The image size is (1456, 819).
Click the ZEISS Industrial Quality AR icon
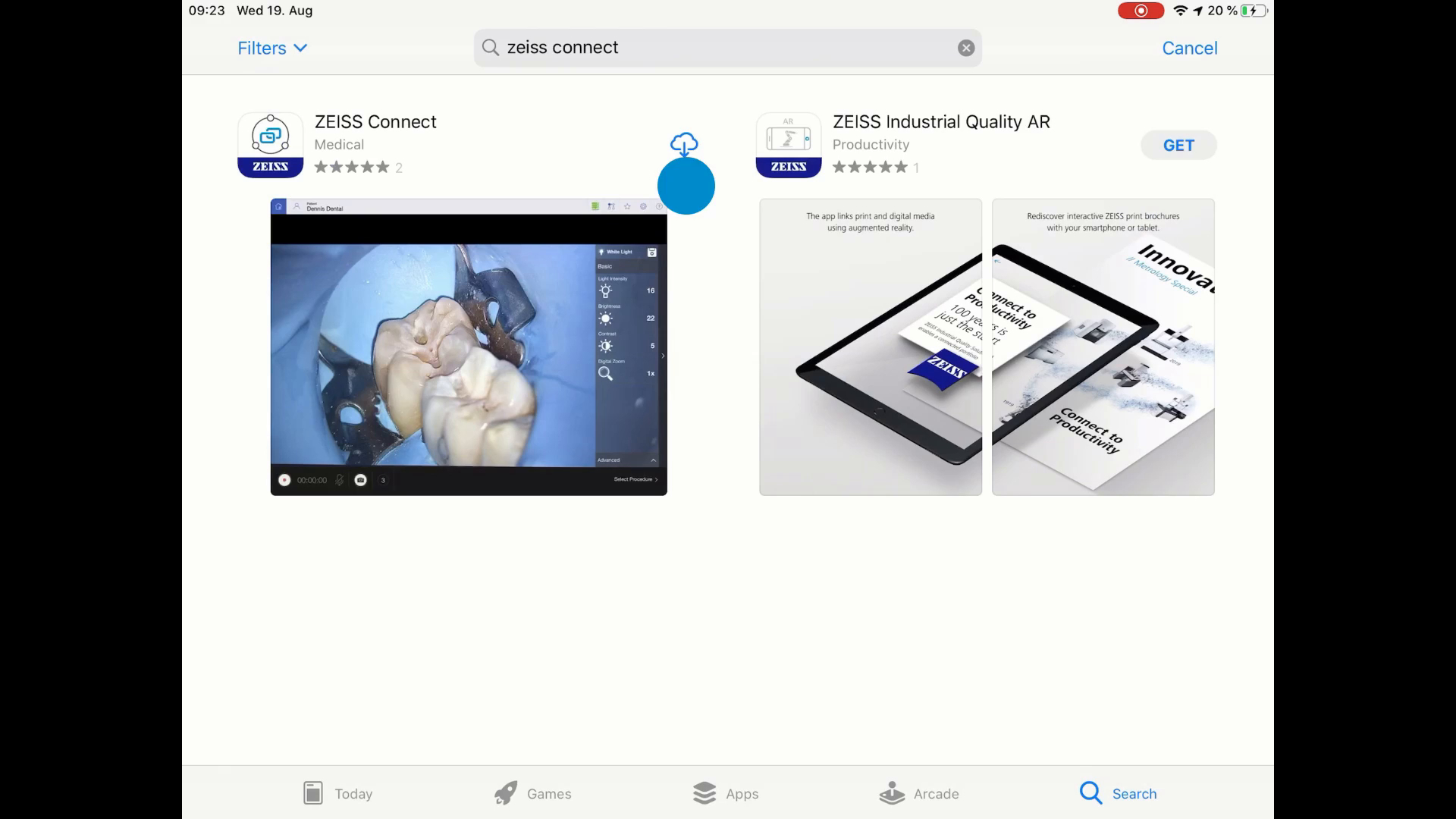click(x=789, y=144)
